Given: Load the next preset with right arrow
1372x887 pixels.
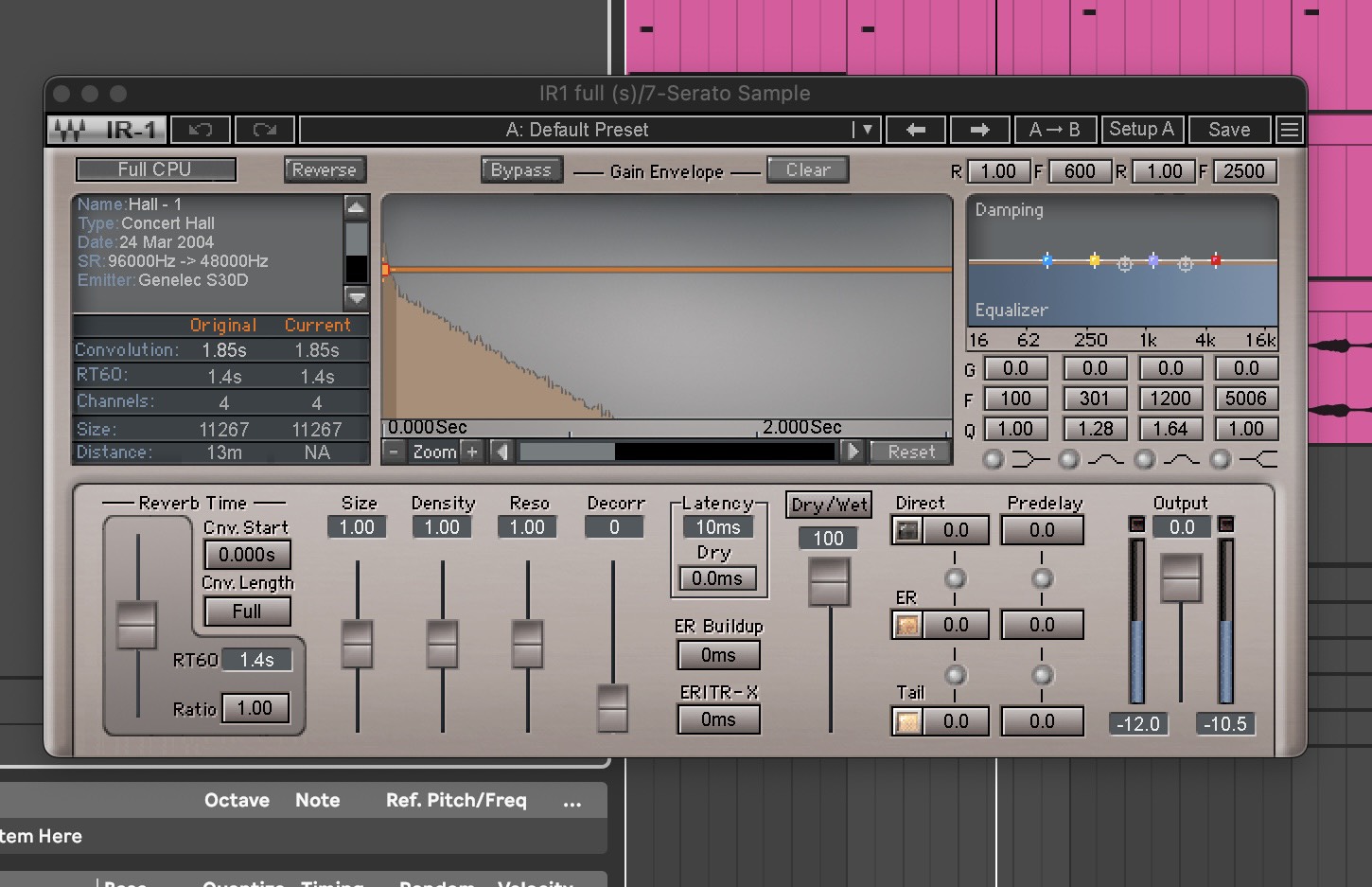Looking at the screenshot, I should coord(979,130).
